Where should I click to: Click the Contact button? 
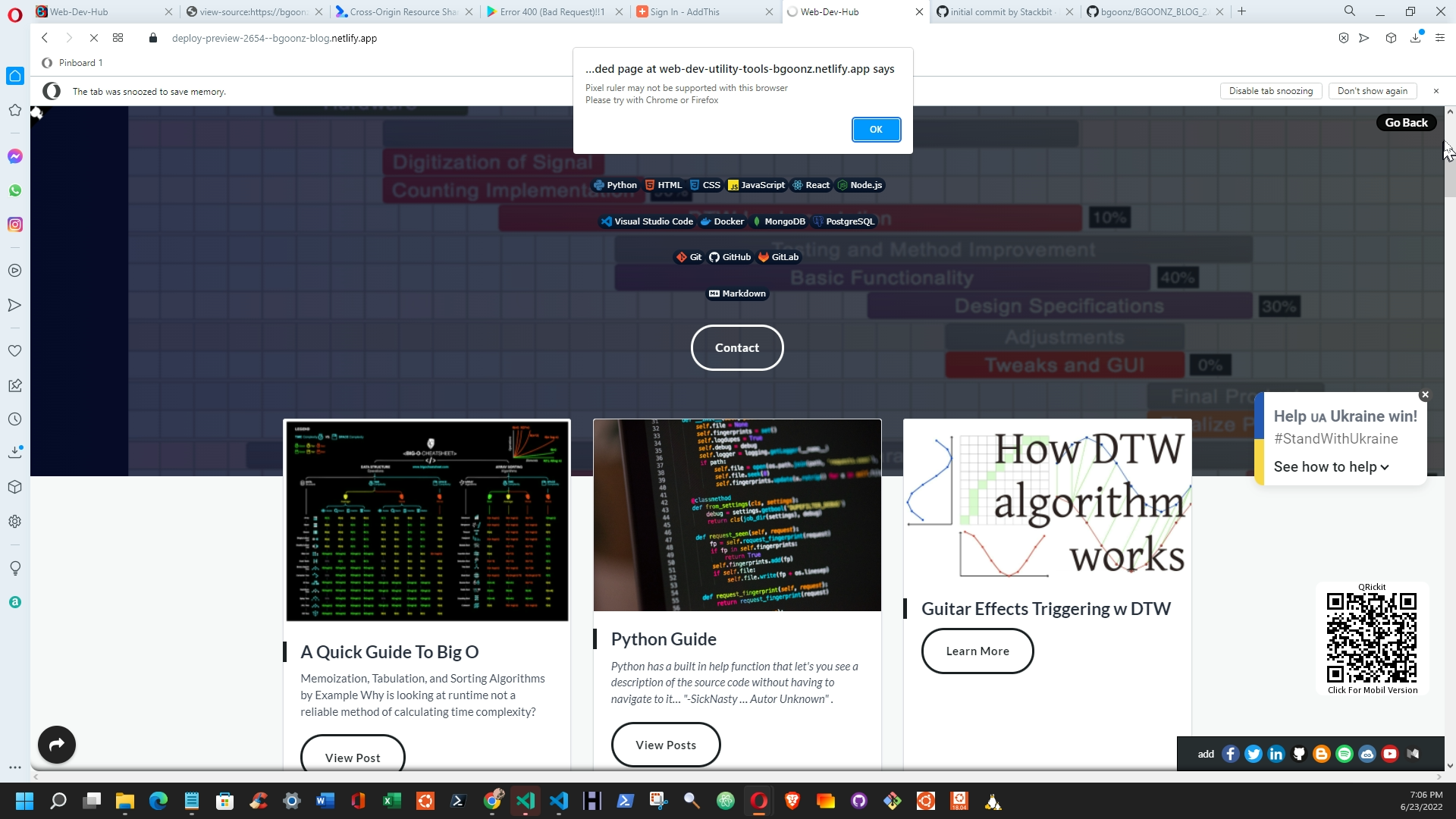click(737, 348)
